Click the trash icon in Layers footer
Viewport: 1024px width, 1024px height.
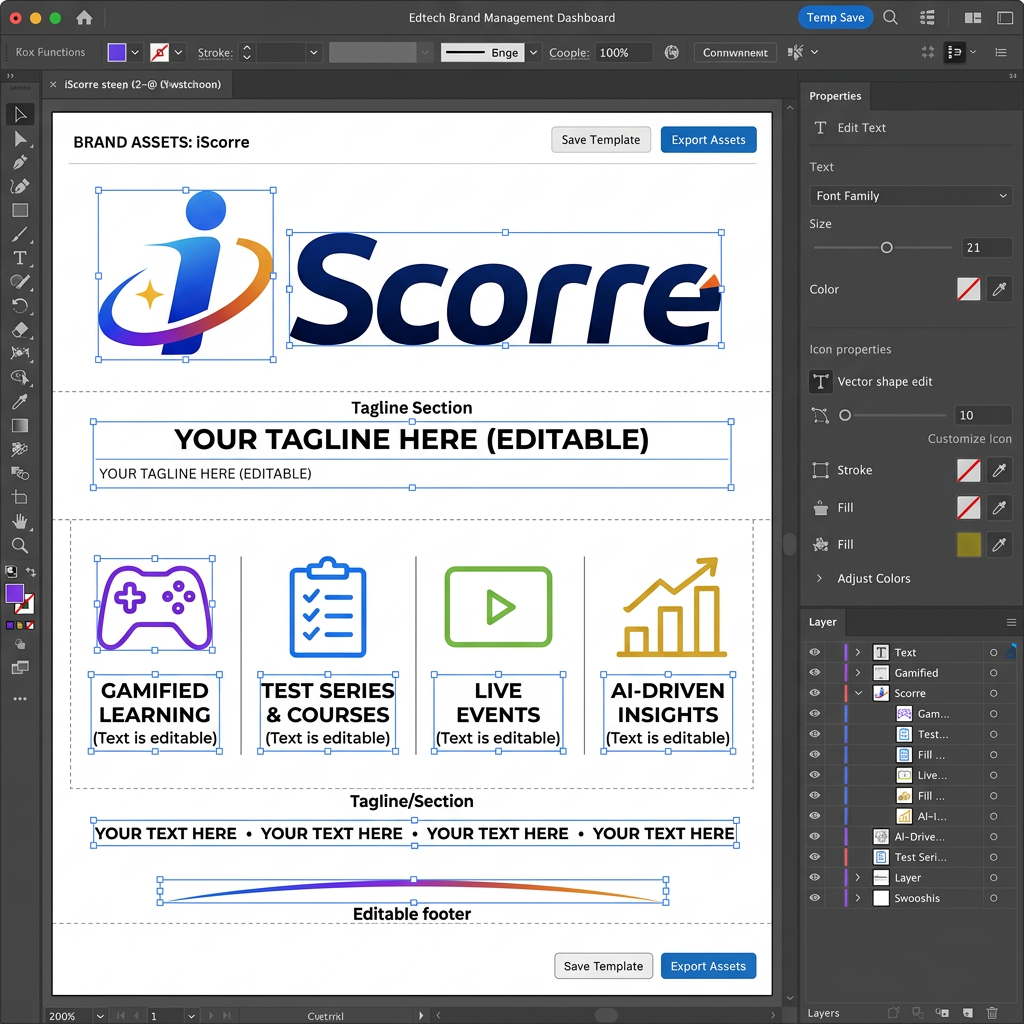991,1012
